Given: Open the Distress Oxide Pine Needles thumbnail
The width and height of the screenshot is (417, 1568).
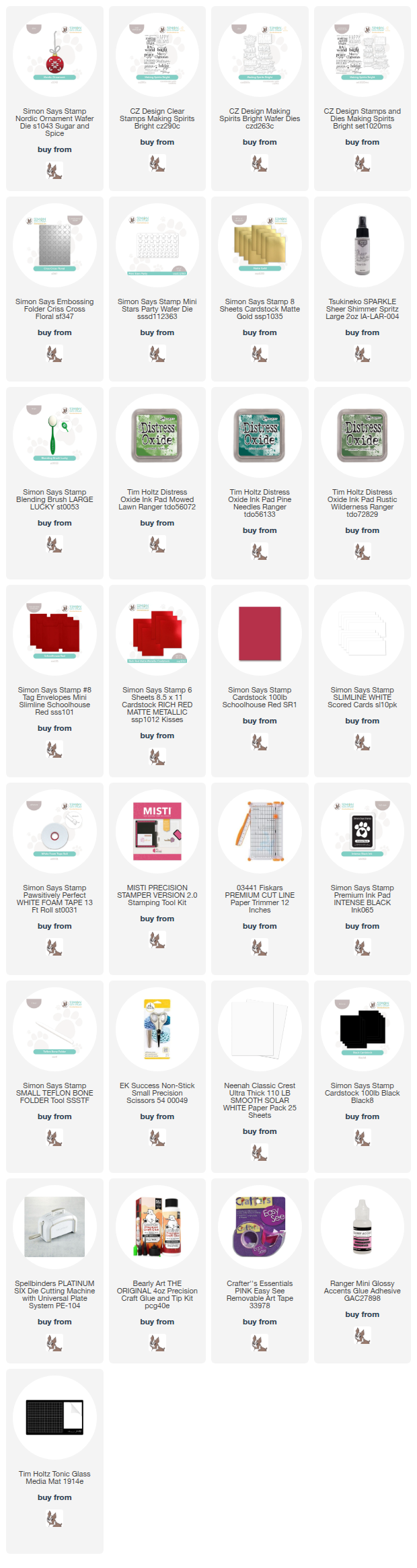Looking at the screenshot, I should tap(260, 435).
